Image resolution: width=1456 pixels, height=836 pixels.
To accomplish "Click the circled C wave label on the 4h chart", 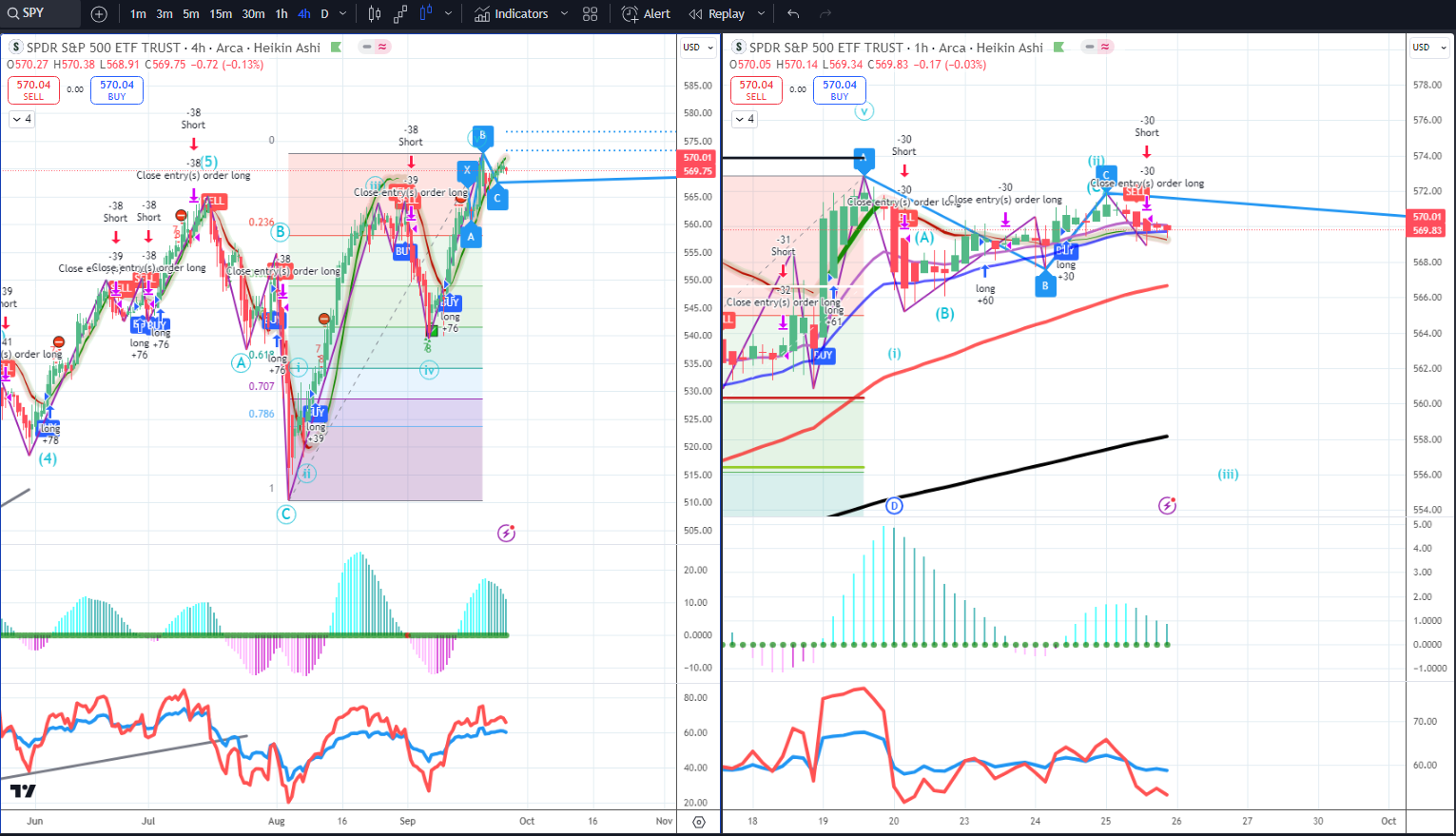I will point(286,515).
